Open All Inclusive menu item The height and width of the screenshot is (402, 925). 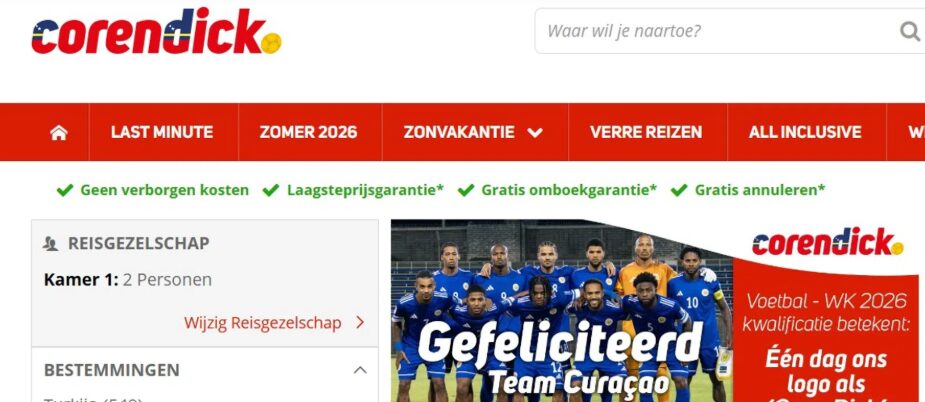[805, 132]
